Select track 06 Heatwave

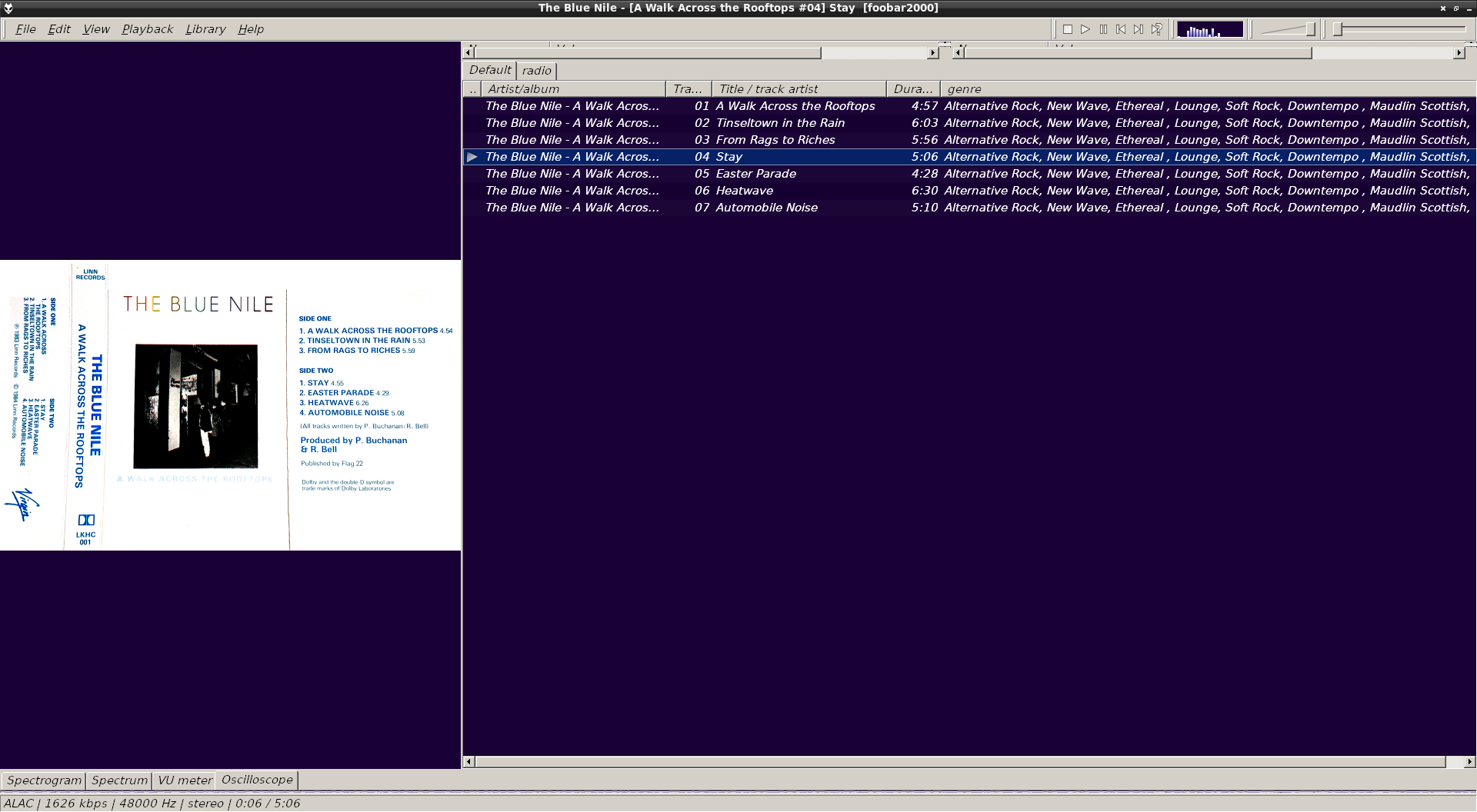pyautogui.click(x=969, y=191)
